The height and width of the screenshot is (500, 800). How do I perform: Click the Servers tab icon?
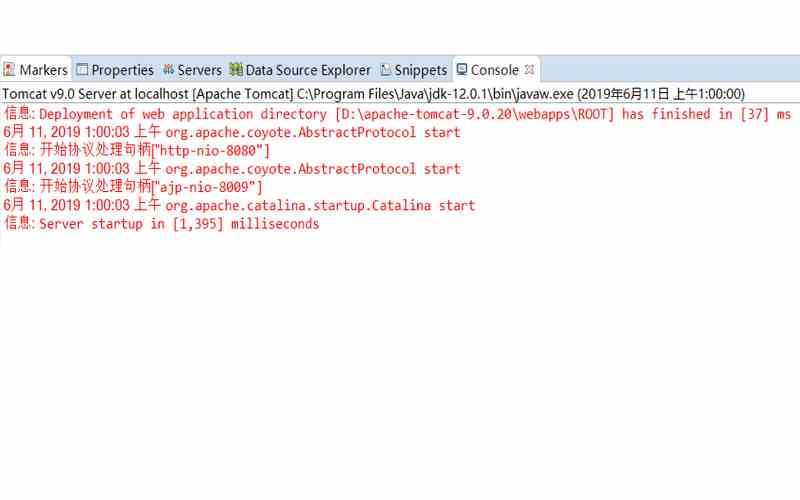[x=168, y=69]
